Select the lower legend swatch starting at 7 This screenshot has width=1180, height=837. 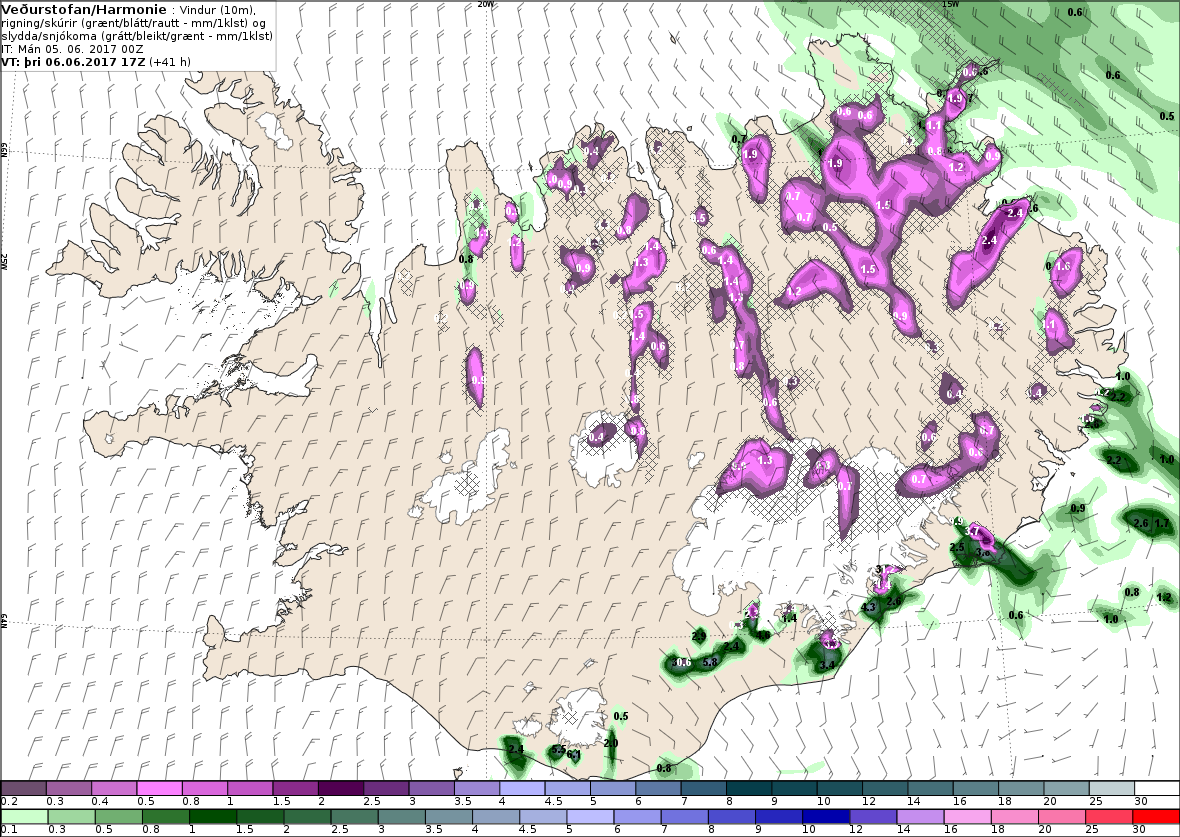pyautogui.click(x=684, y=817)
